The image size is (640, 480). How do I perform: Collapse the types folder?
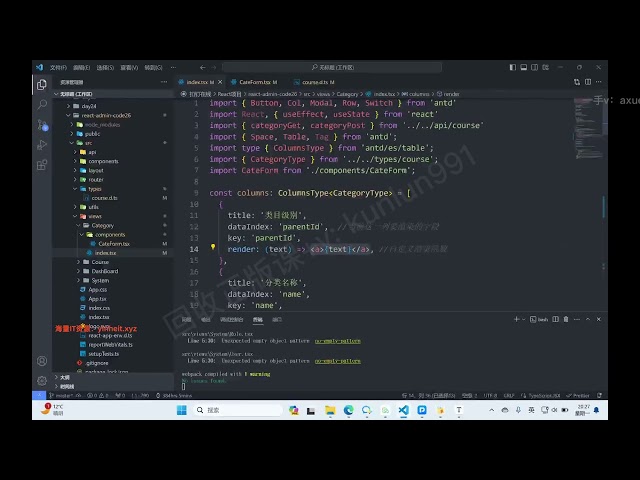coord(95,189)
